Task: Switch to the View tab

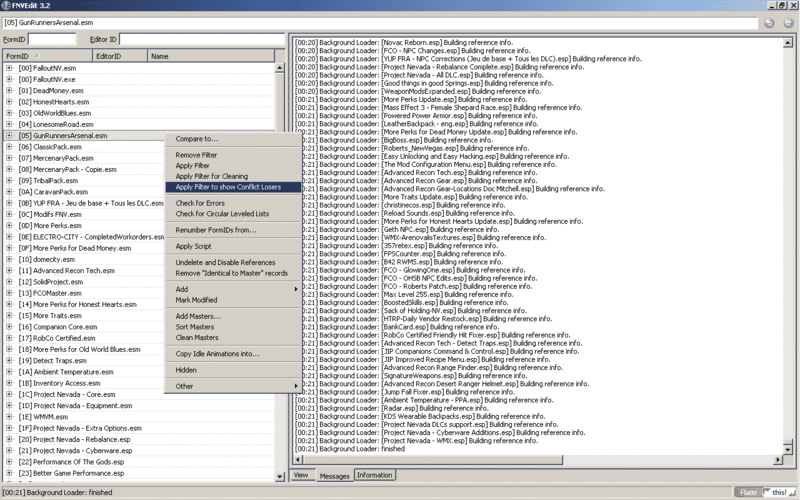Action: pos(301,475)
